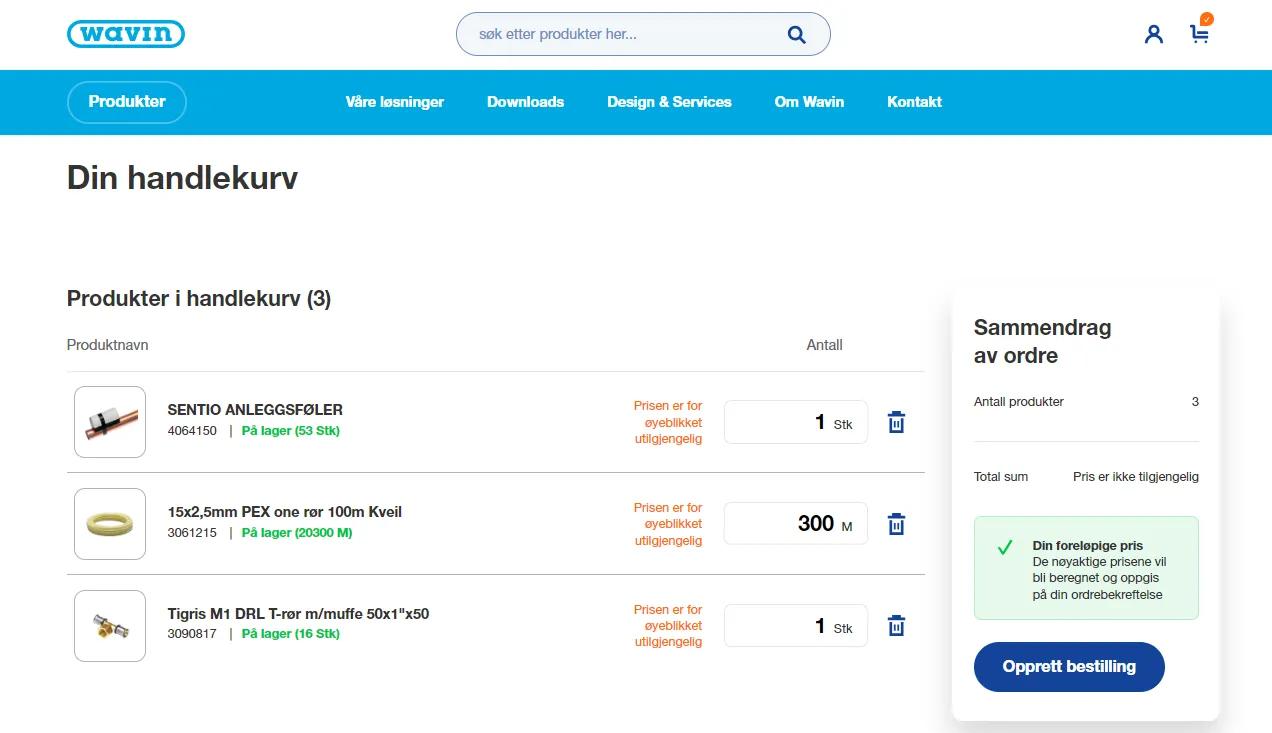Open the Wavin logo homepage link

point(126,34)
